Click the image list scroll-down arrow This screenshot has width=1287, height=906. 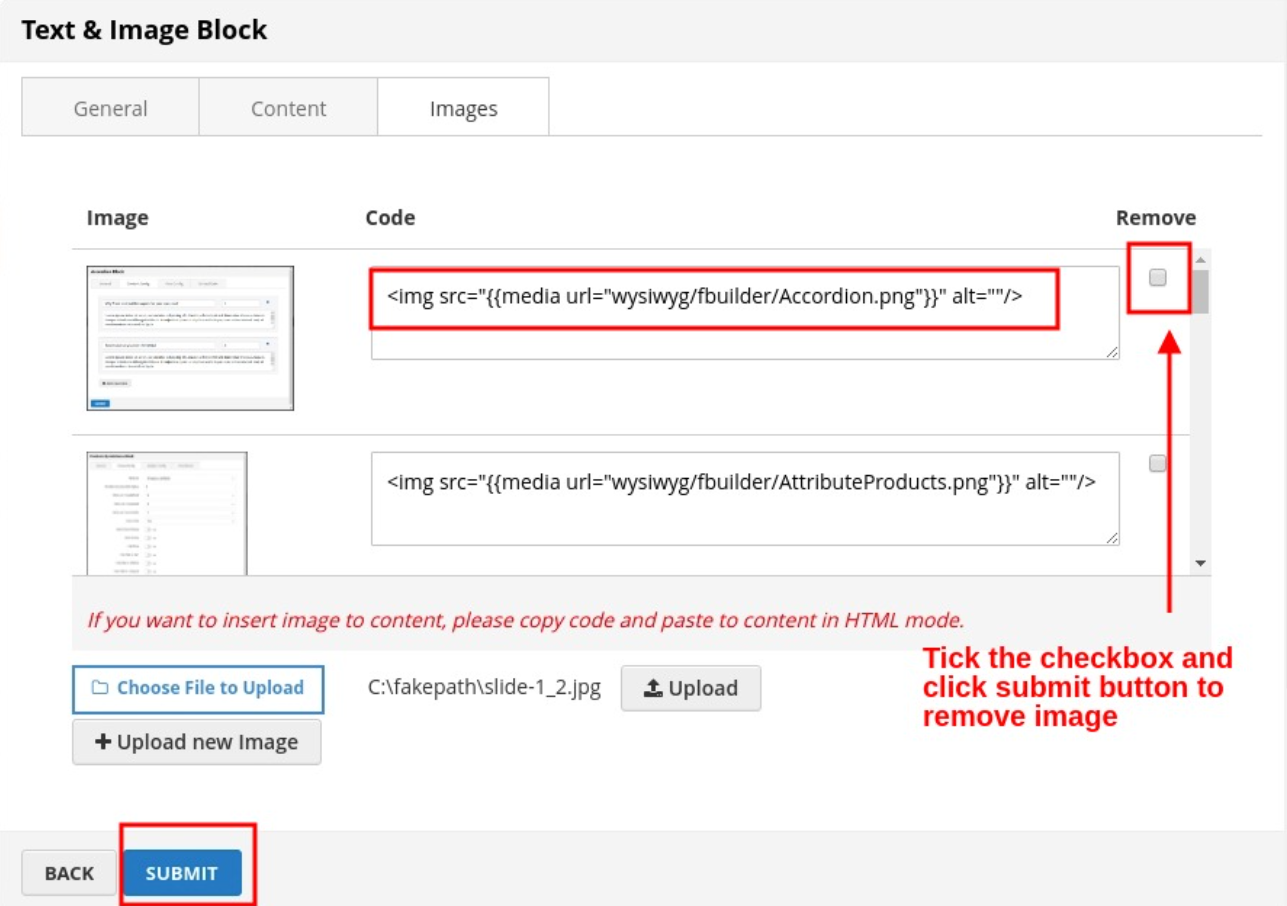[x=1200, y=564]
